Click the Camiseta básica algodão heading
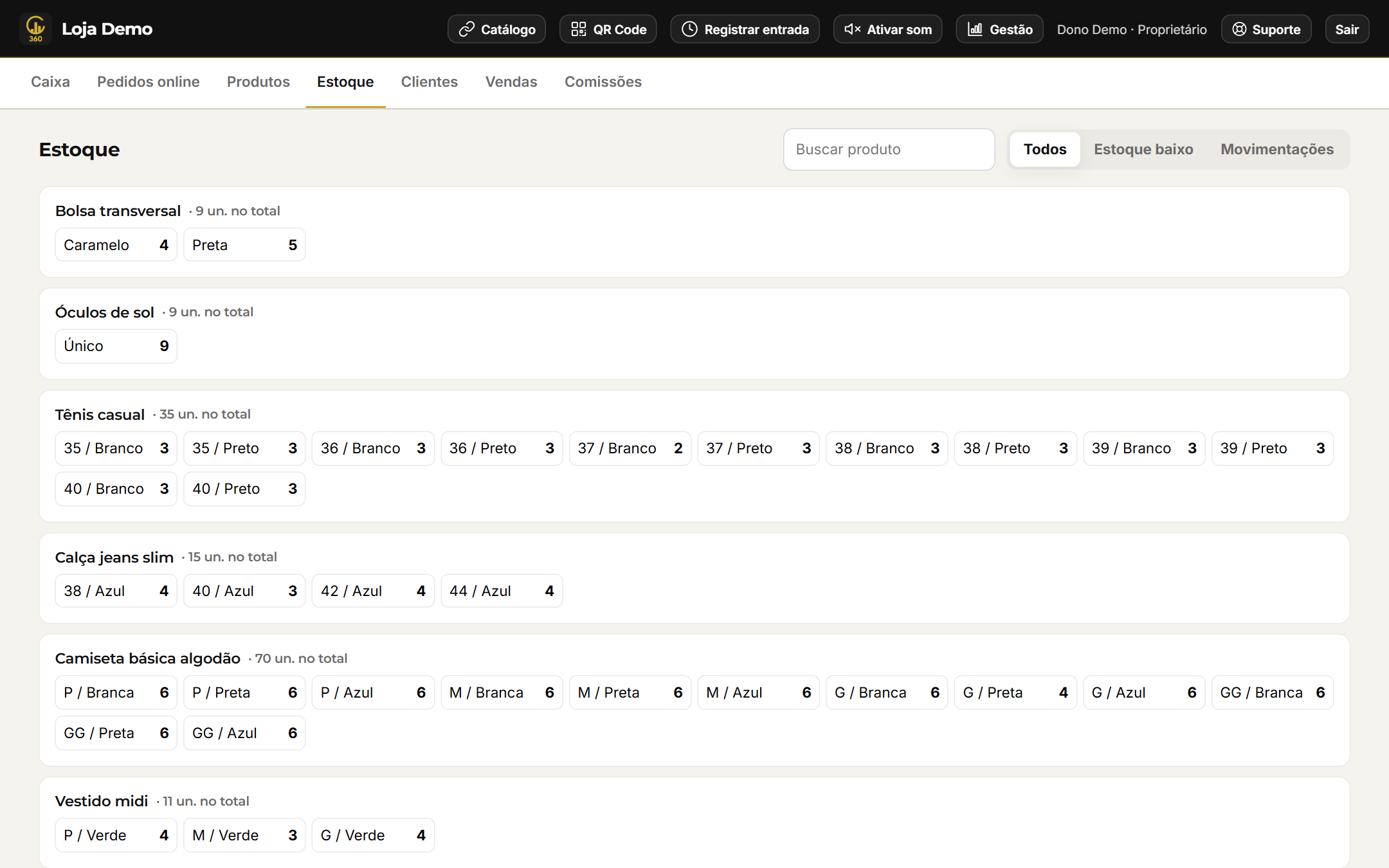Image resolution: width=1389 pixels, height=868 pixels. pyautogui.click(x=148, y=658)
